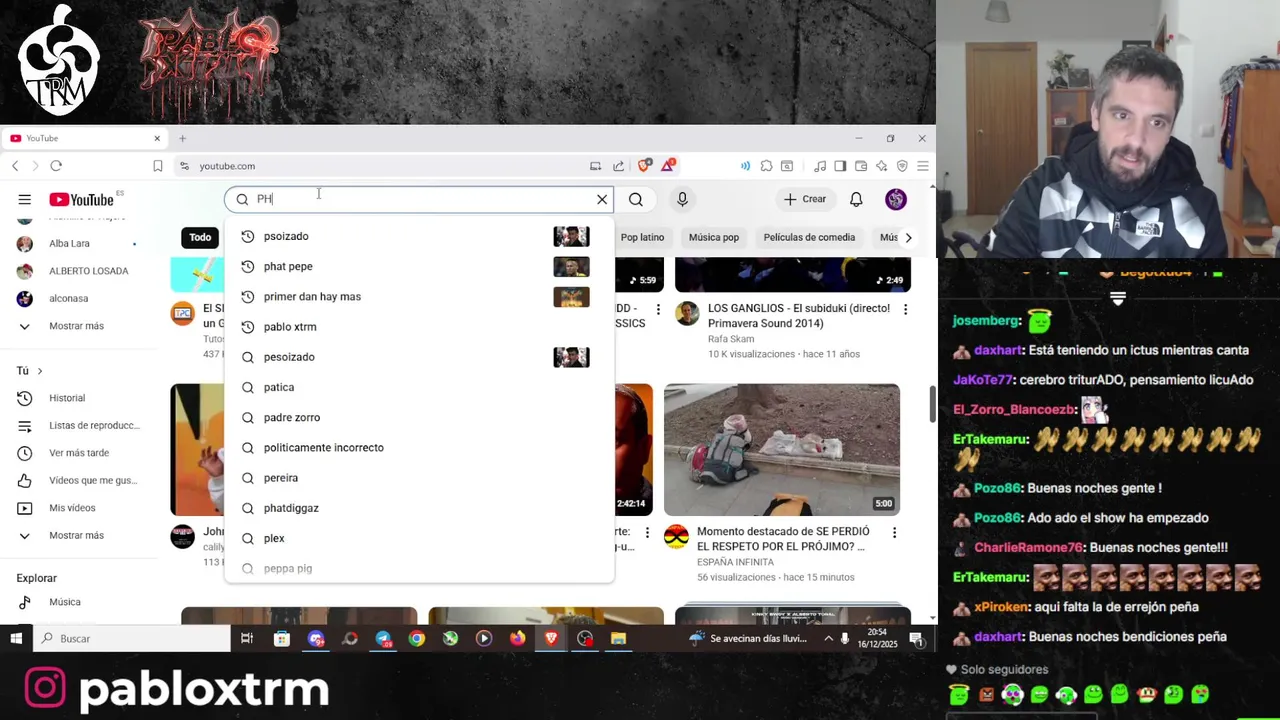This screenshot has height=720, width=1280.
Task: Choose 'politicamente incorrecto' suggestion
Action: tap(418, 447)
